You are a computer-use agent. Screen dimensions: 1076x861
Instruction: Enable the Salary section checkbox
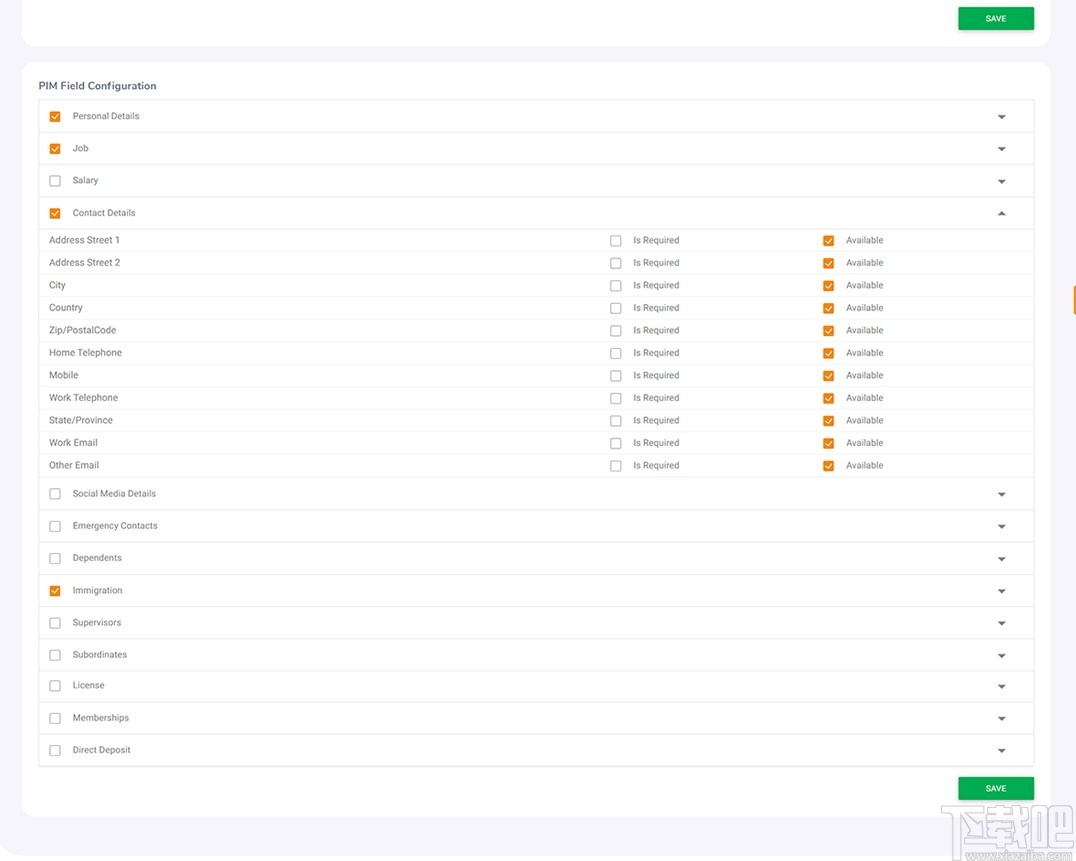click(55, 181)
